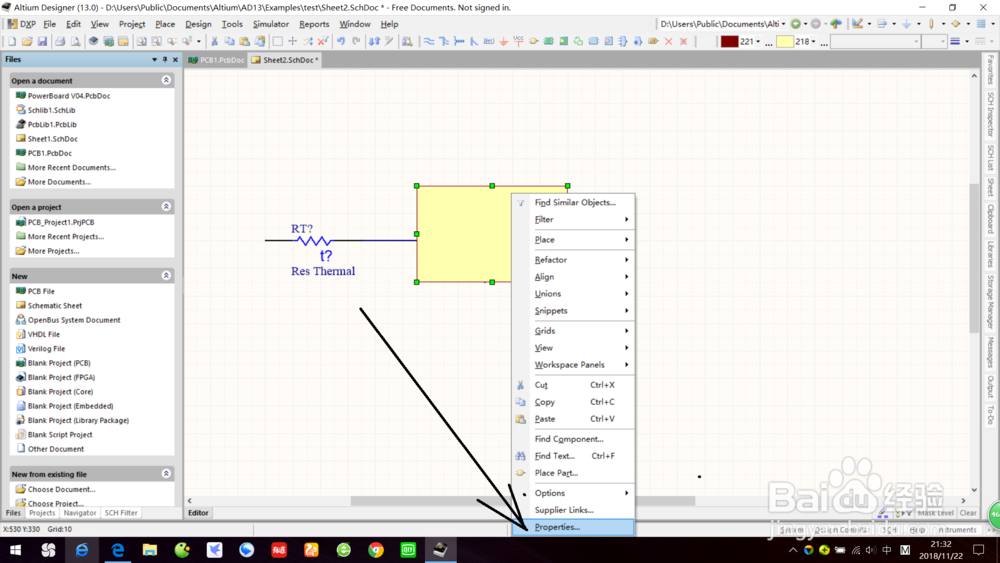Select Copy in the context menu
The image size is (1000, 563).
[573, 402]
